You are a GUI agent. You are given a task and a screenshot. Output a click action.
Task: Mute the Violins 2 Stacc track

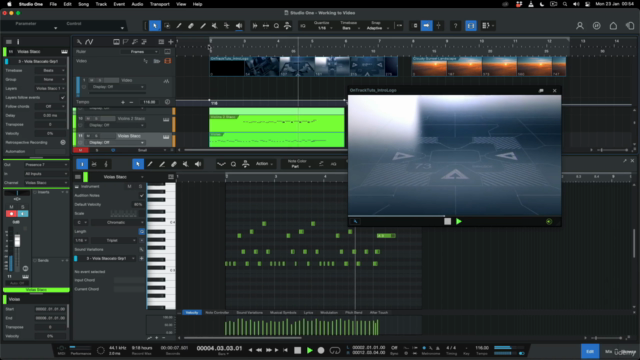88,118
